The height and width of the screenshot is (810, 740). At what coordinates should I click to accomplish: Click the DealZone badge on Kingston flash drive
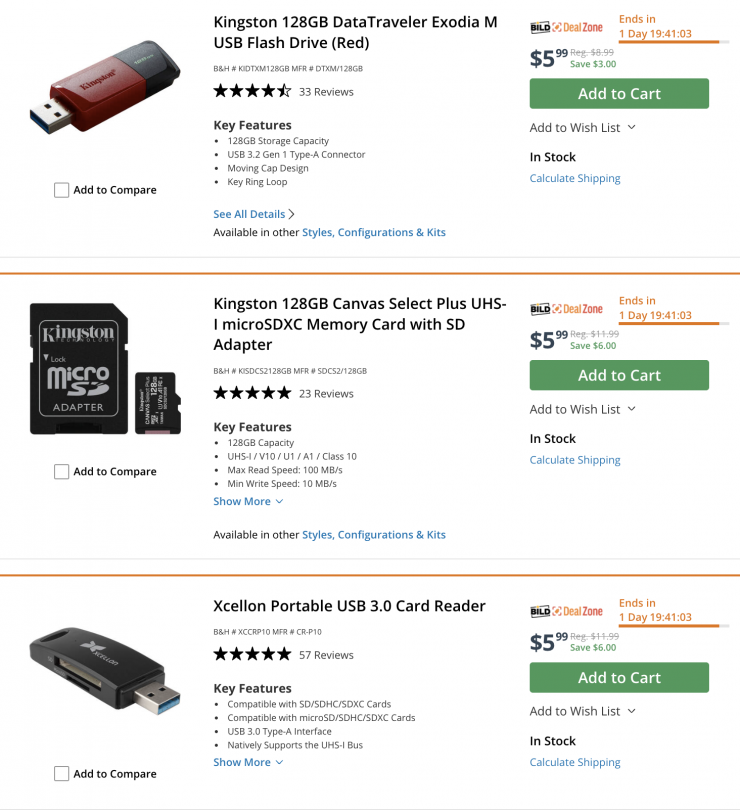tap(566, 27)
